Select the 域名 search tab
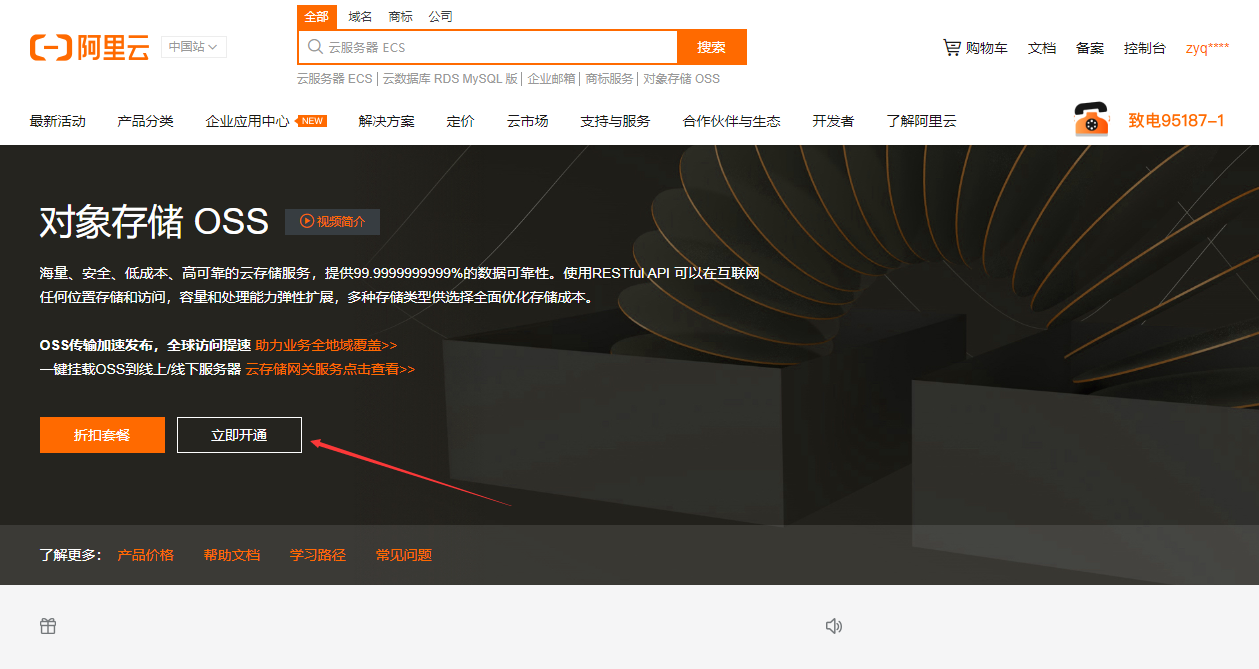 (x=360, y=17)
